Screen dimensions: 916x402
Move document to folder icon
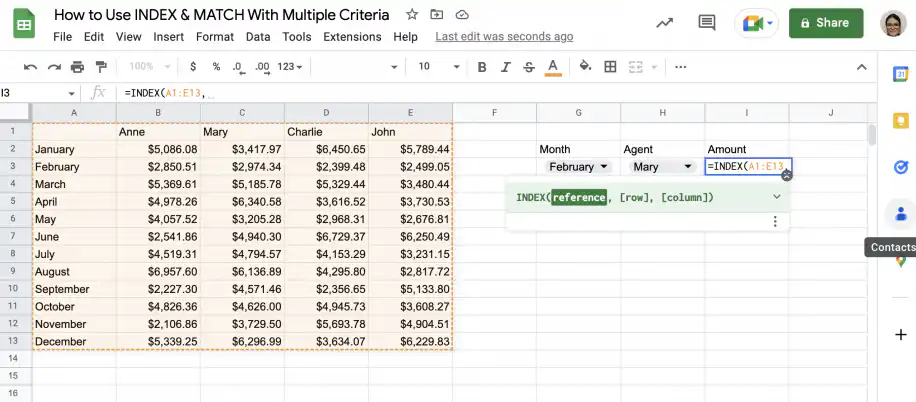[436, 15]
